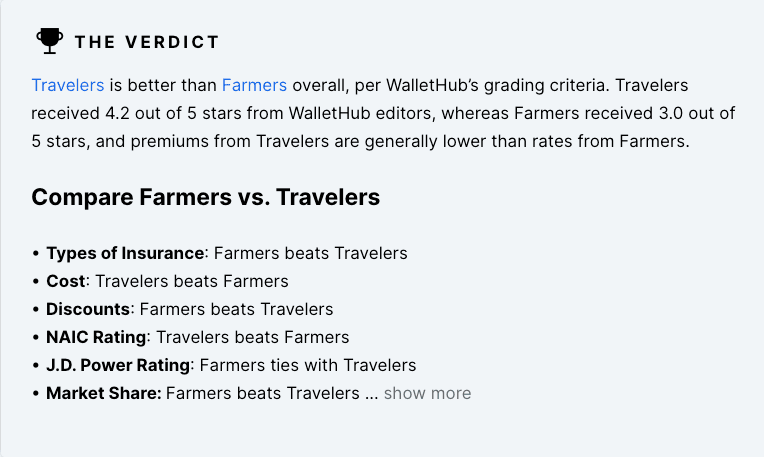
Task: Click "Travelers beats Farmers" in the NAIC row
Action: click(x=252, y=337)
